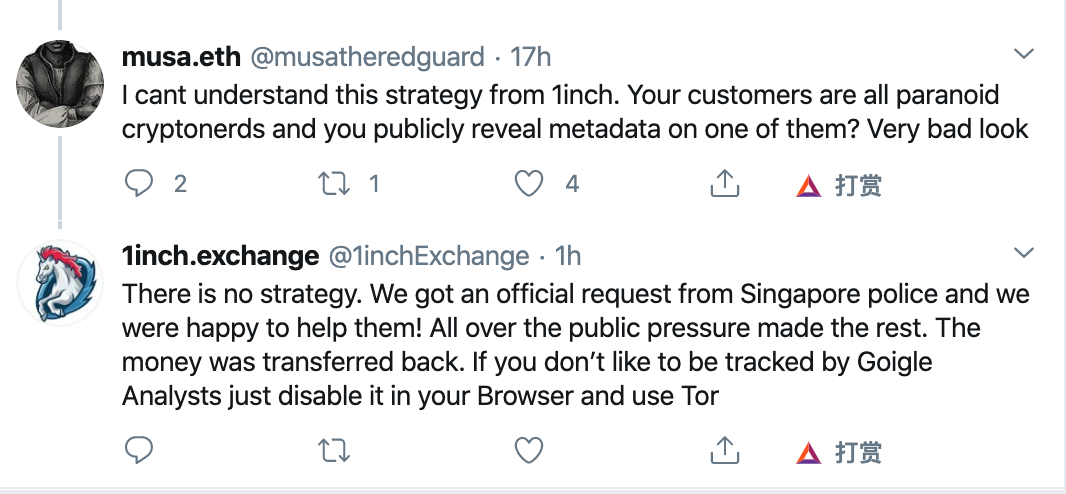
Task: Tip 1inch.exchange with the Brave icon
Action: [838, 453]
